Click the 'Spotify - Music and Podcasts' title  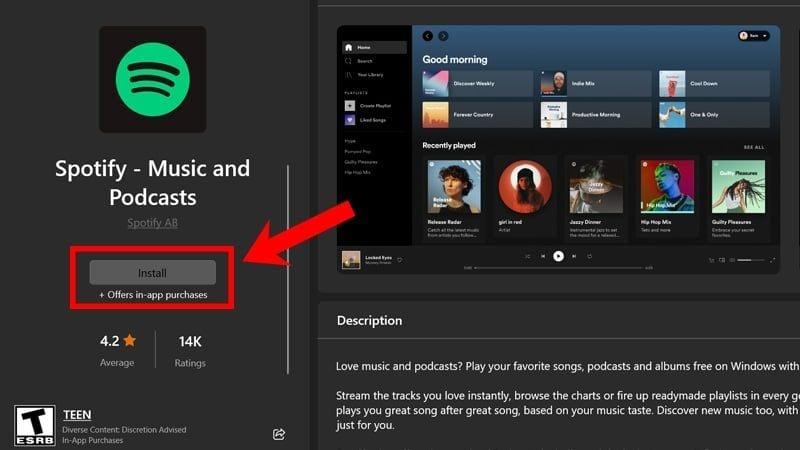click(153, 183)
